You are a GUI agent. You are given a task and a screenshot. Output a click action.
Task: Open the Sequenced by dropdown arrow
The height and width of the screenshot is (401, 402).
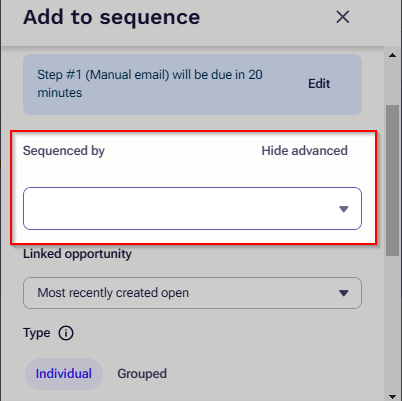(344, 209)
